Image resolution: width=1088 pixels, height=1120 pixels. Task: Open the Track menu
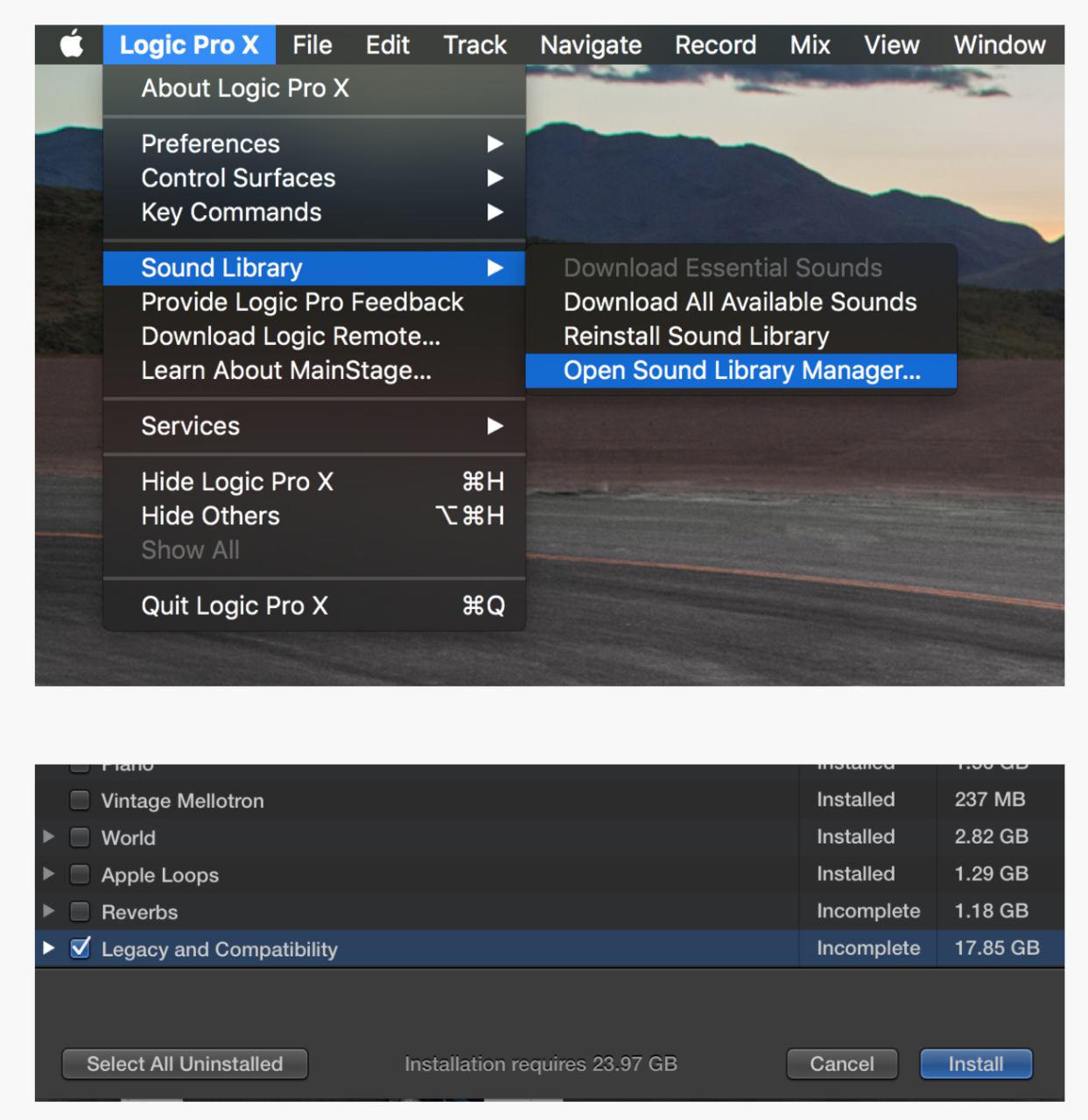tap(475, 45)
